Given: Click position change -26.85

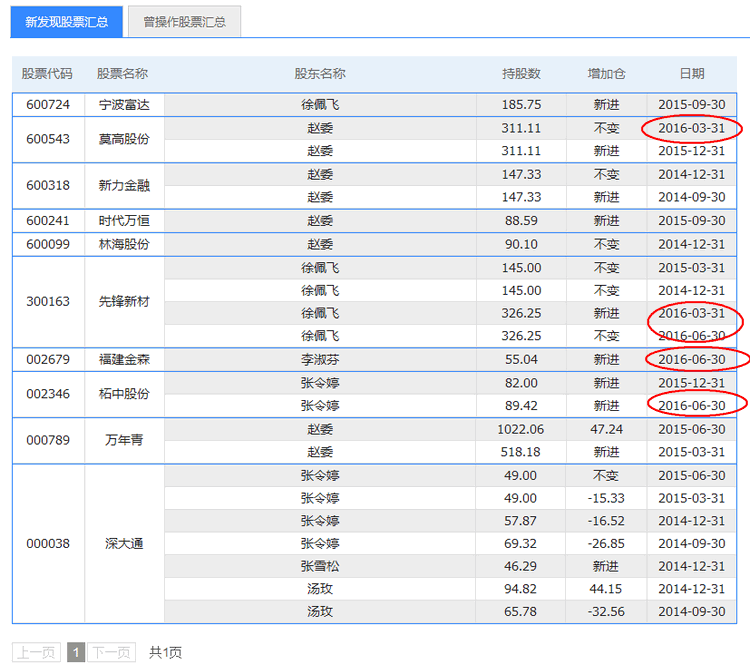Looking at the screenshot, I should click(x=606, y=544).
